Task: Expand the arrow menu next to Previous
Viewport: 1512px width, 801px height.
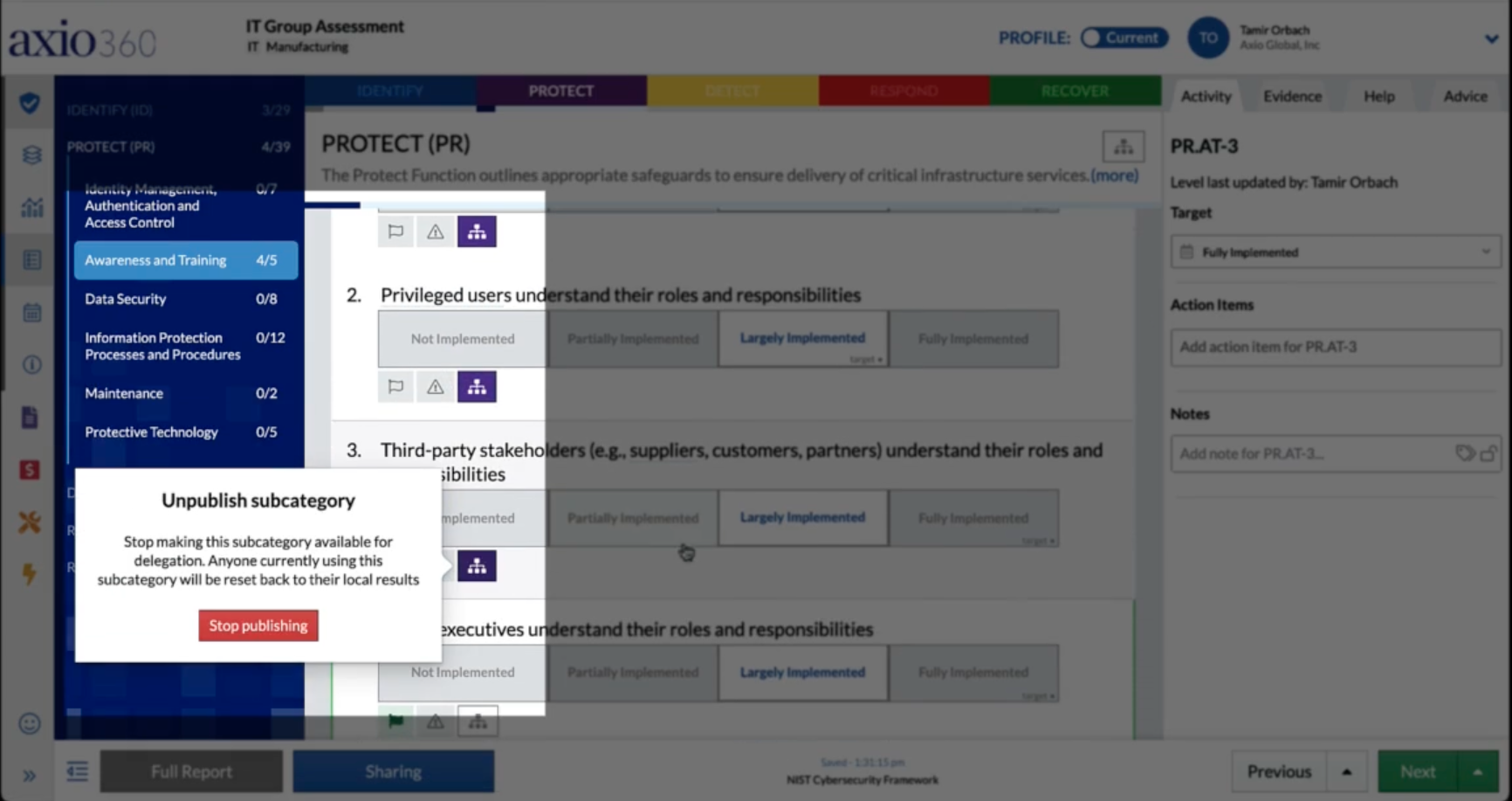Action: click(x=1347, y=772)
